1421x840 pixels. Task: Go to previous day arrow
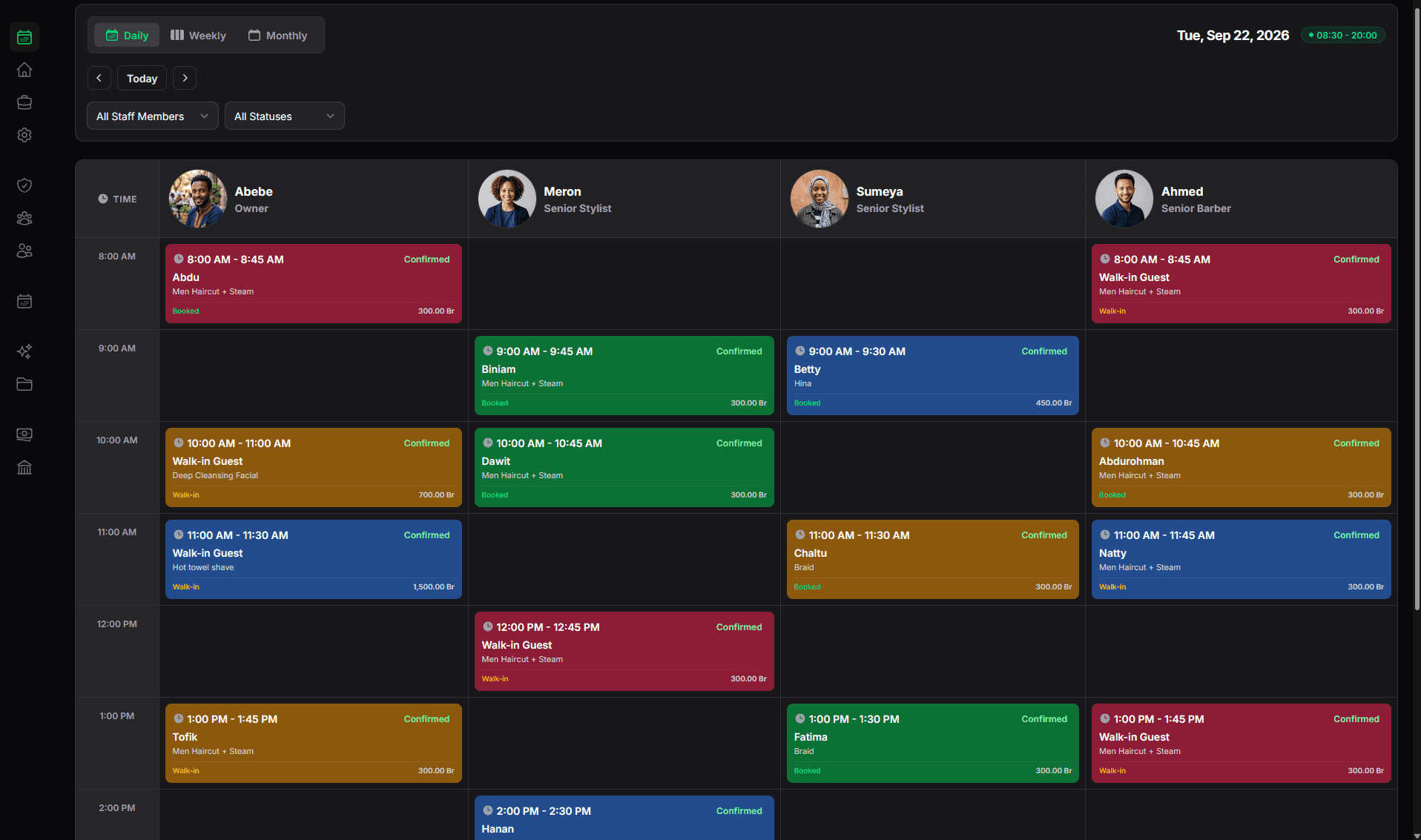99,78
